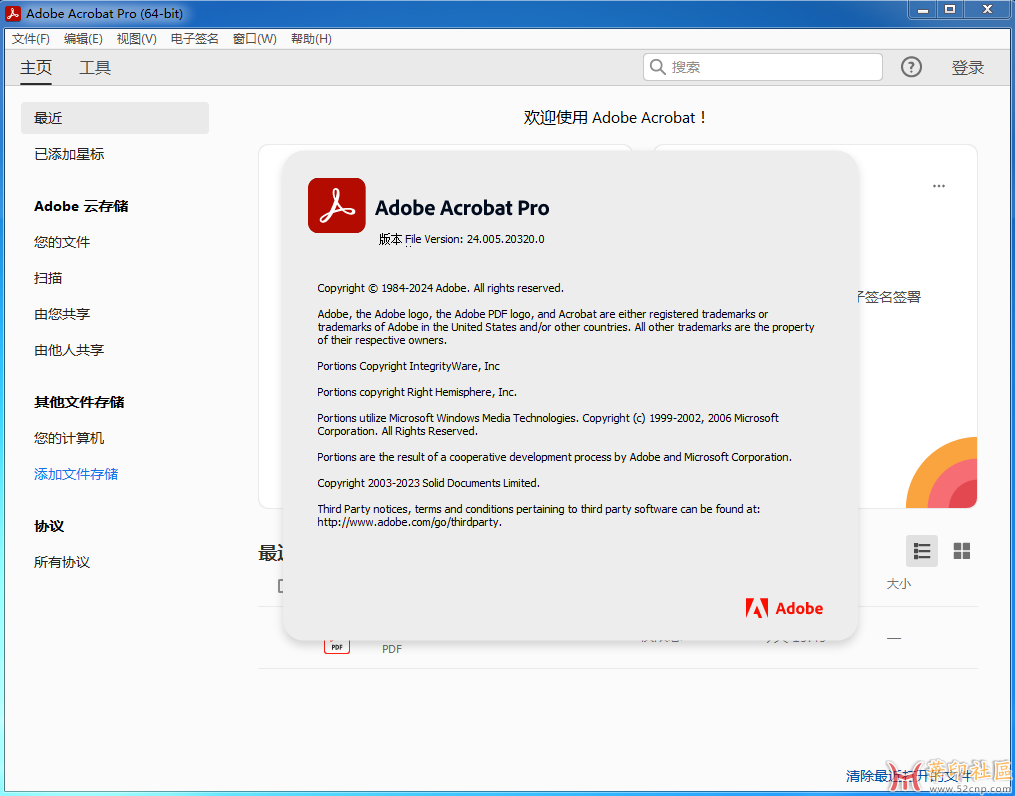Click the 协议 sidebar heading
Screen dimensions: 1015x796
49,526
